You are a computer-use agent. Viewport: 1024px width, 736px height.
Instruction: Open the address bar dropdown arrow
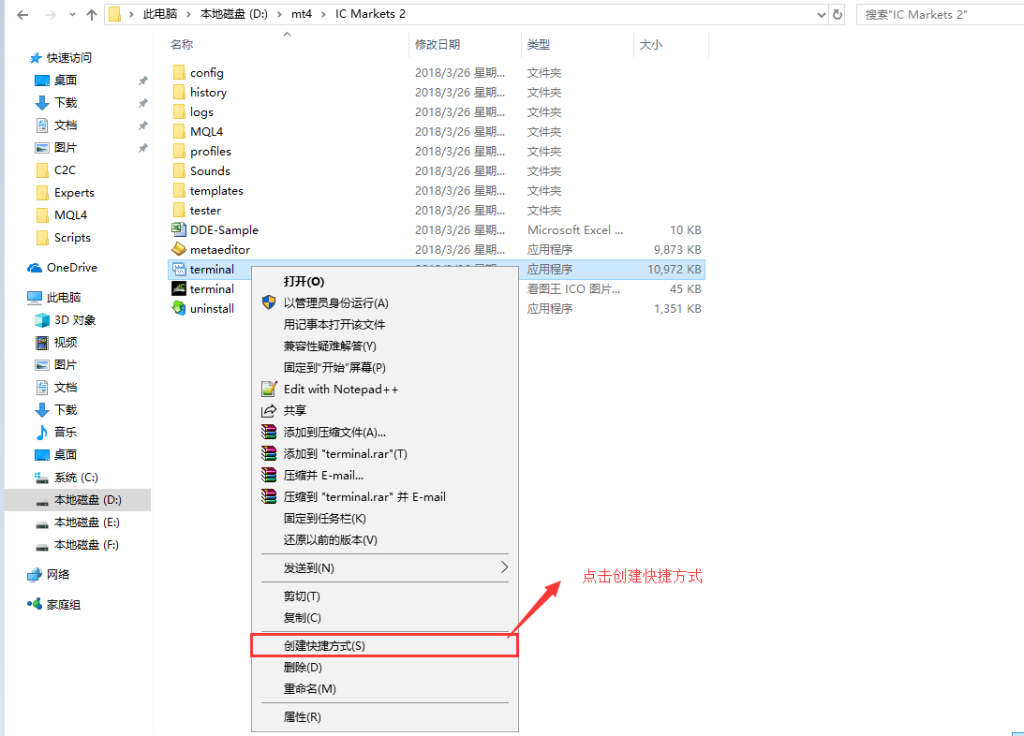821,15
